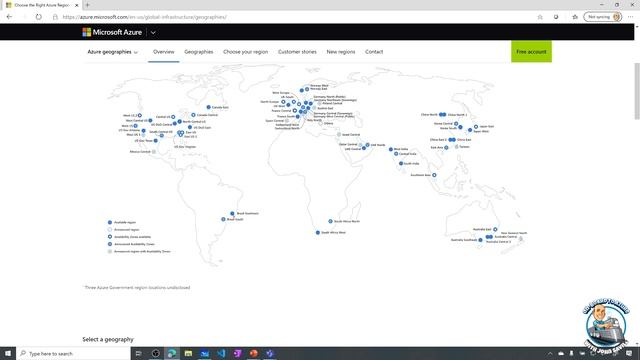
Task: Click the South Africa West marker
Action: coord(318,232)
